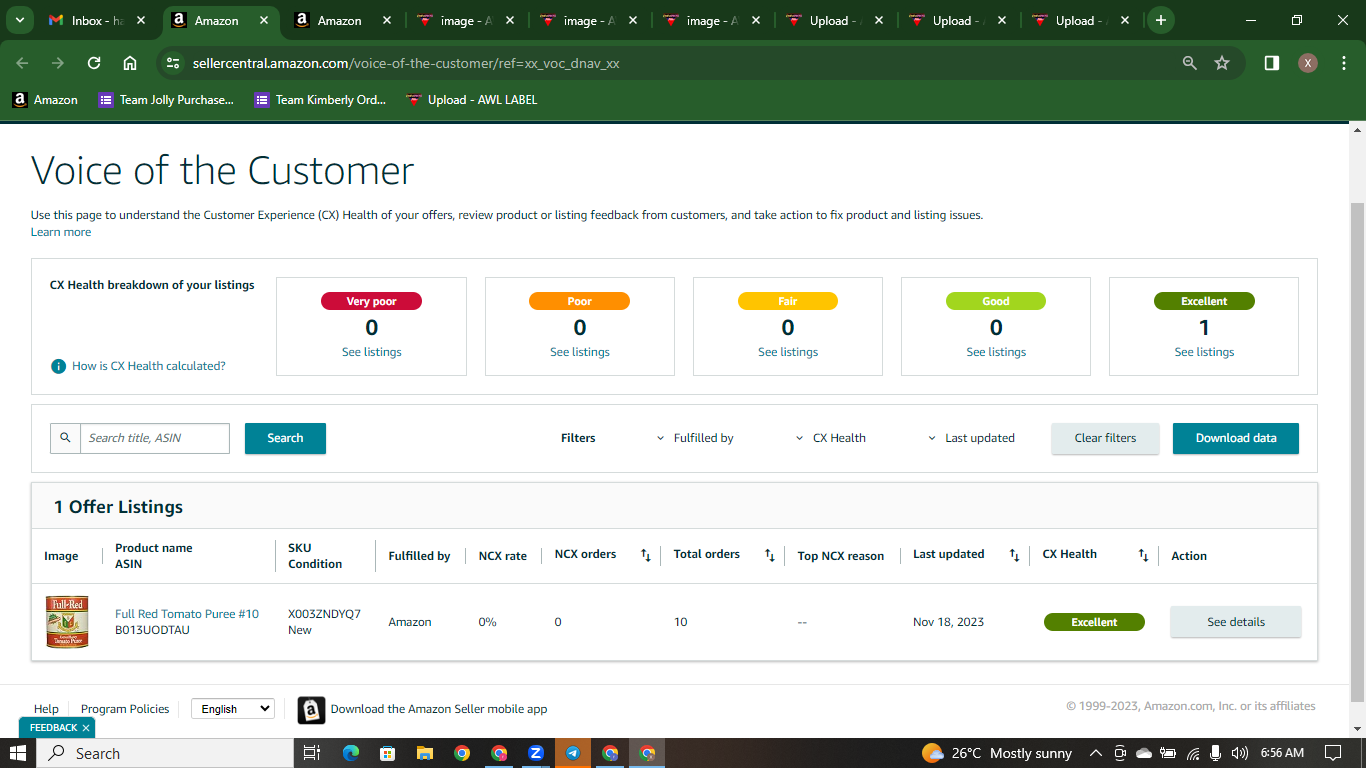This screenshot has height=768, width=1366.
Task: Open Zoom from the taskbar
Action: pos(536,753)
